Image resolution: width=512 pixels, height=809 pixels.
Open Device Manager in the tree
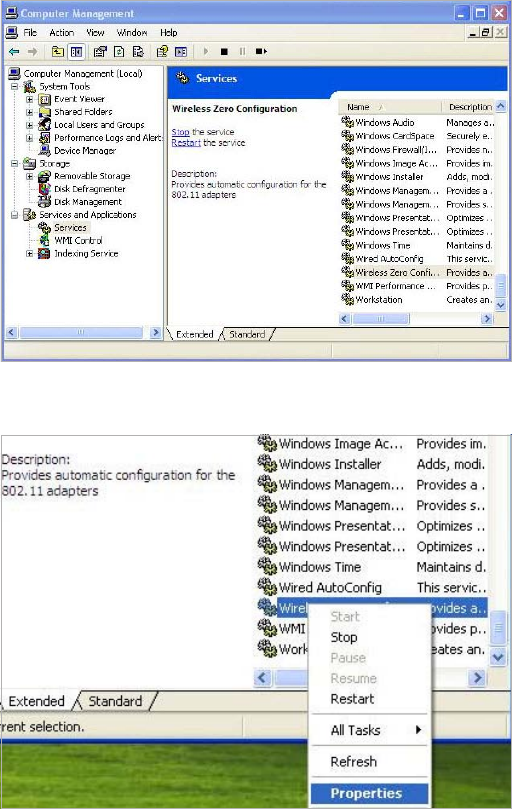click(x=85, y=151)
